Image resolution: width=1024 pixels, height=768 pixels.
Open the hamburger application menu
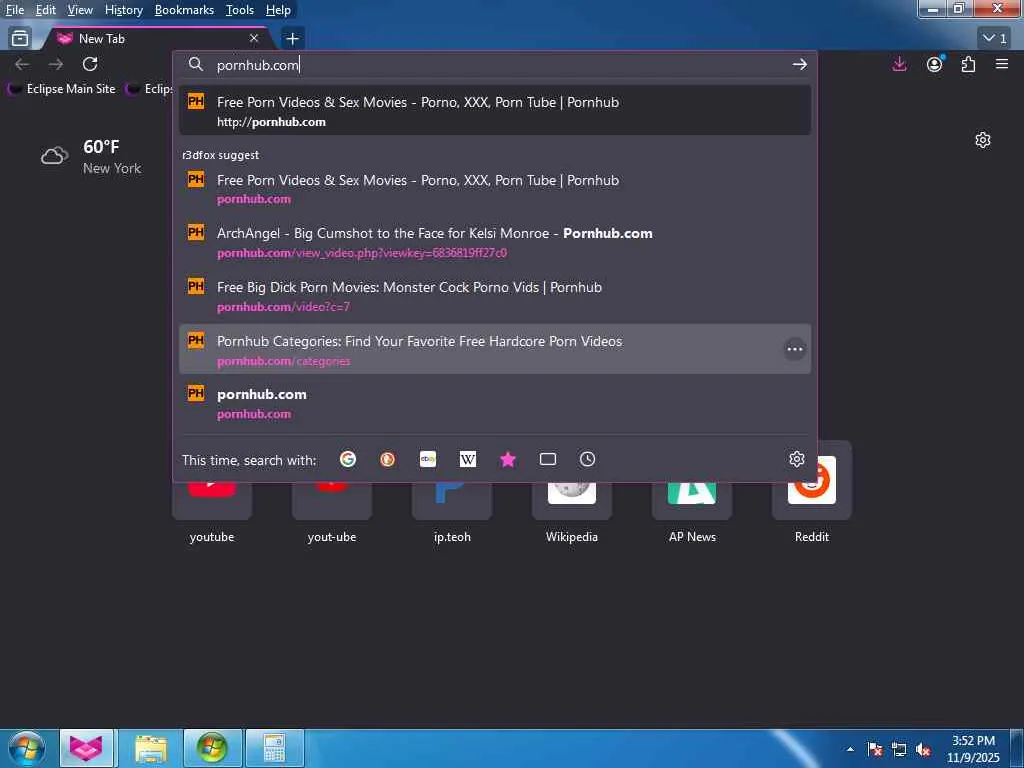click(1002, 64)
